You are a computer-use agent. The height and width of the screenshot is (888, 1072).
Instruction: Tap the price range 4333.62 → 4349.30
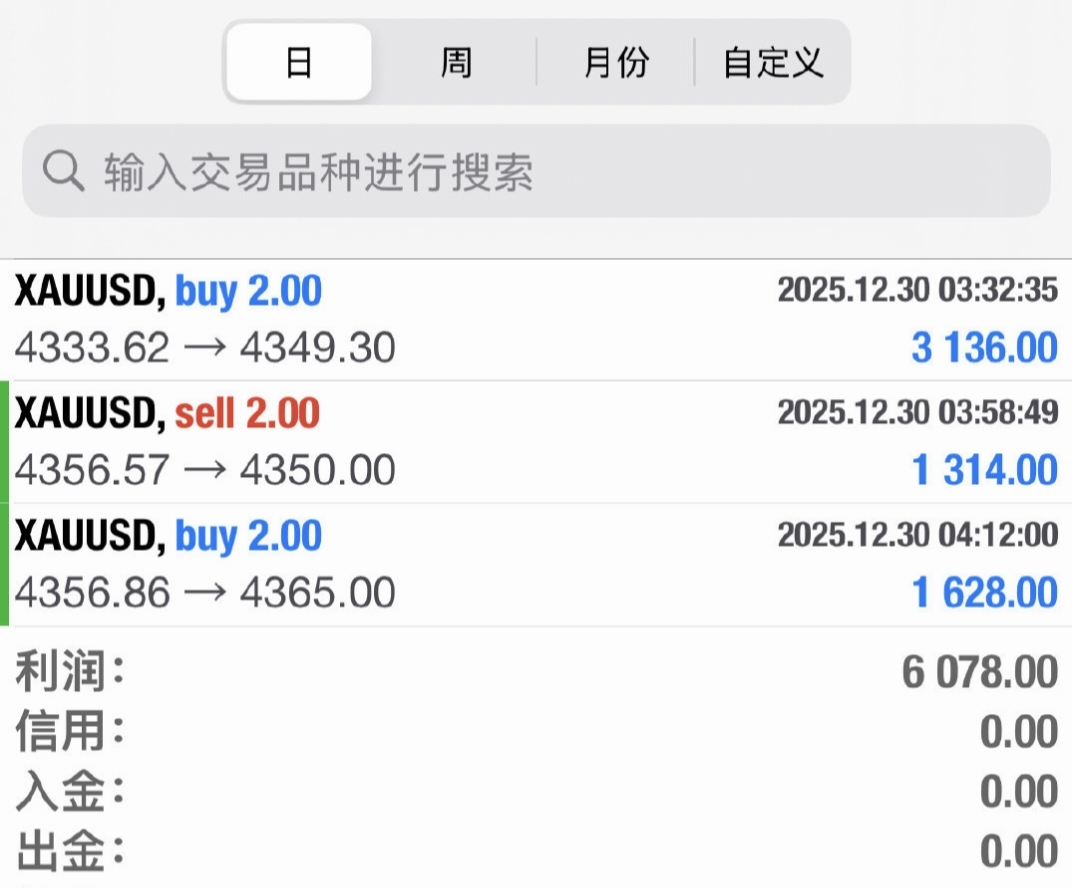point(205,348)
